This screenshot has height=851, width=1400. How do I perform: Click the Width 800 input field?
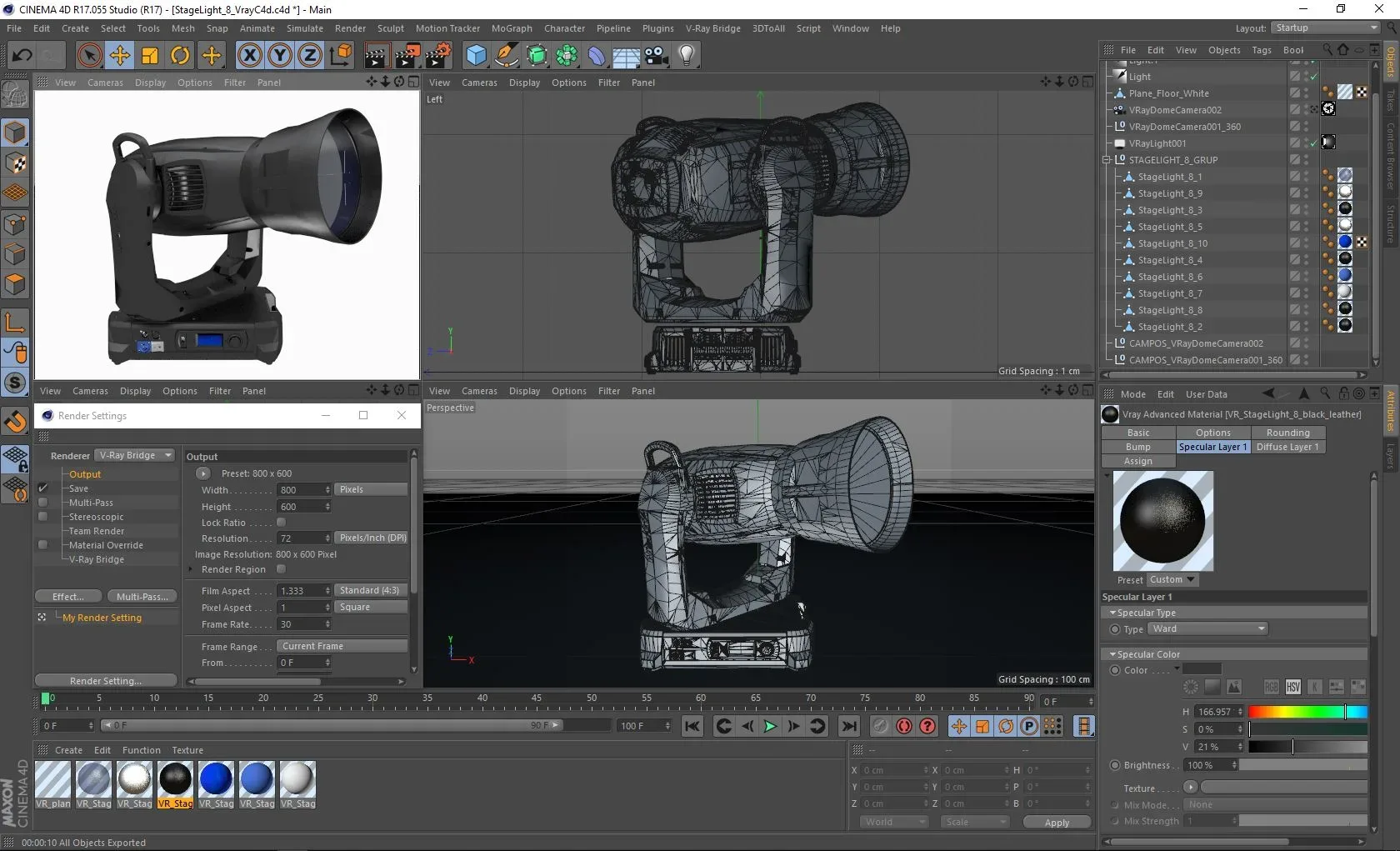click(x=304, y=490)
